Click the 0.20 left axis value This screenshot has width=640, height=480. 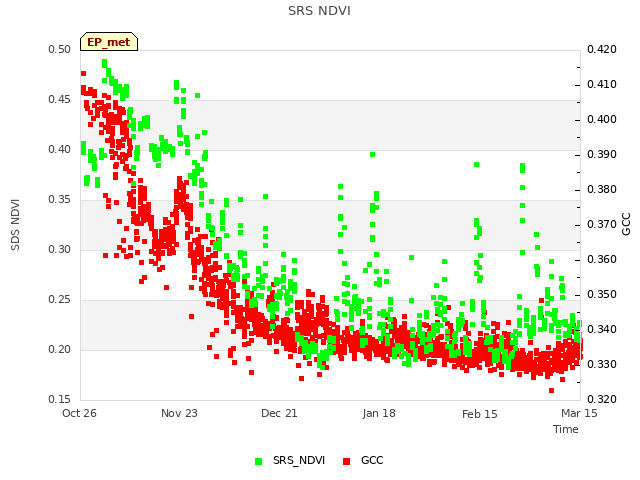pyautogui.click(x=60, y=349)
